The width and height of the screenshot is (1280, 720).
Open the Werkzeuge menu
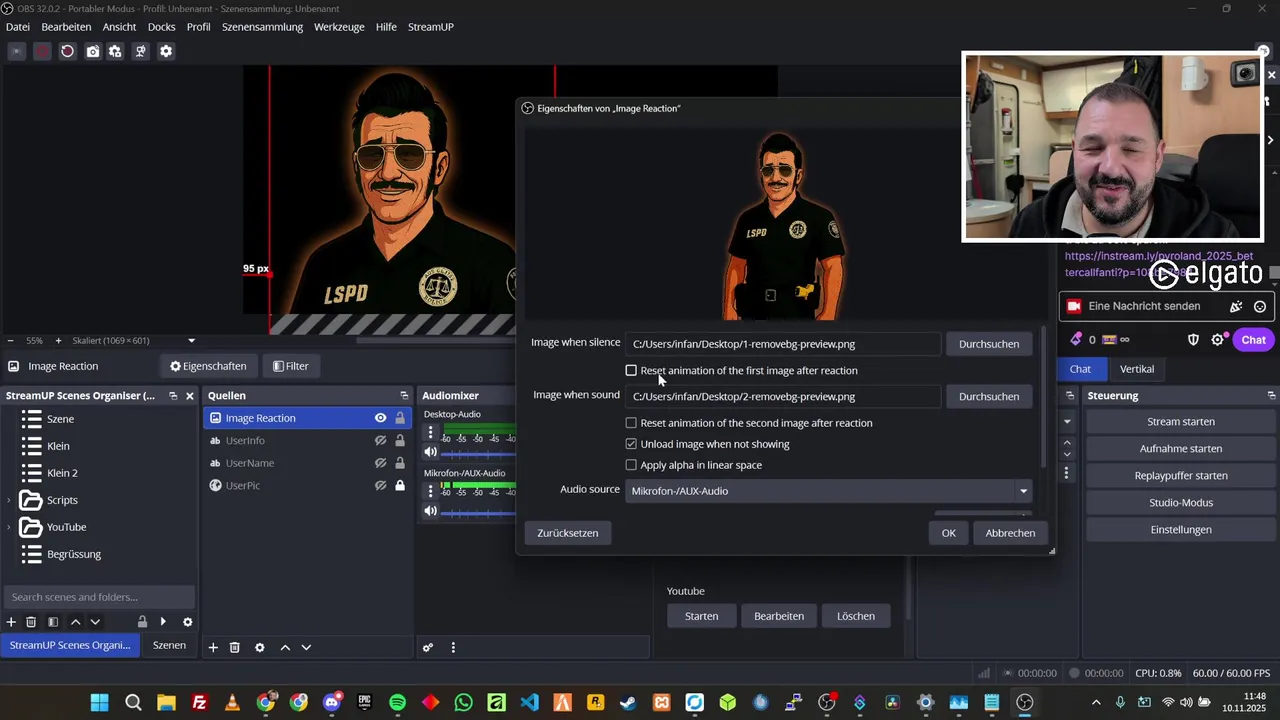pyautogui.click(x=339, y=27)
